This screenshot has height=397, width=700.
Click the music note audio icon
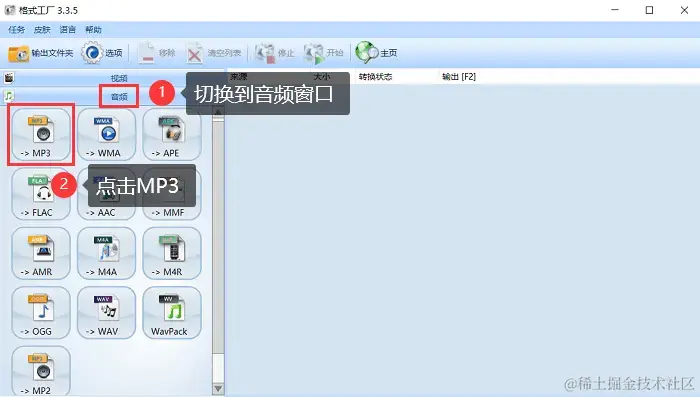9,96
